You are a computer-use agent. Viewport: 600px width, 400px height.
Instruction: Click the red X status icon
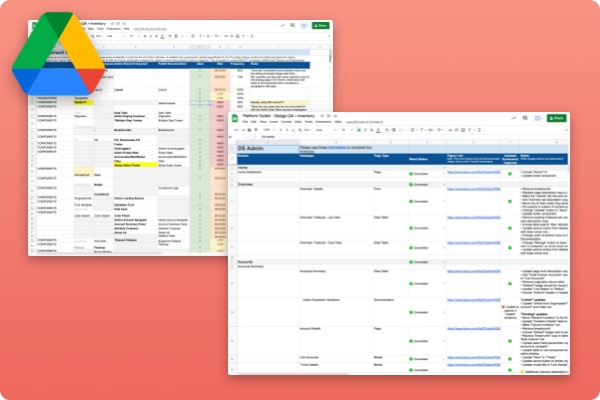coord(504,309)
